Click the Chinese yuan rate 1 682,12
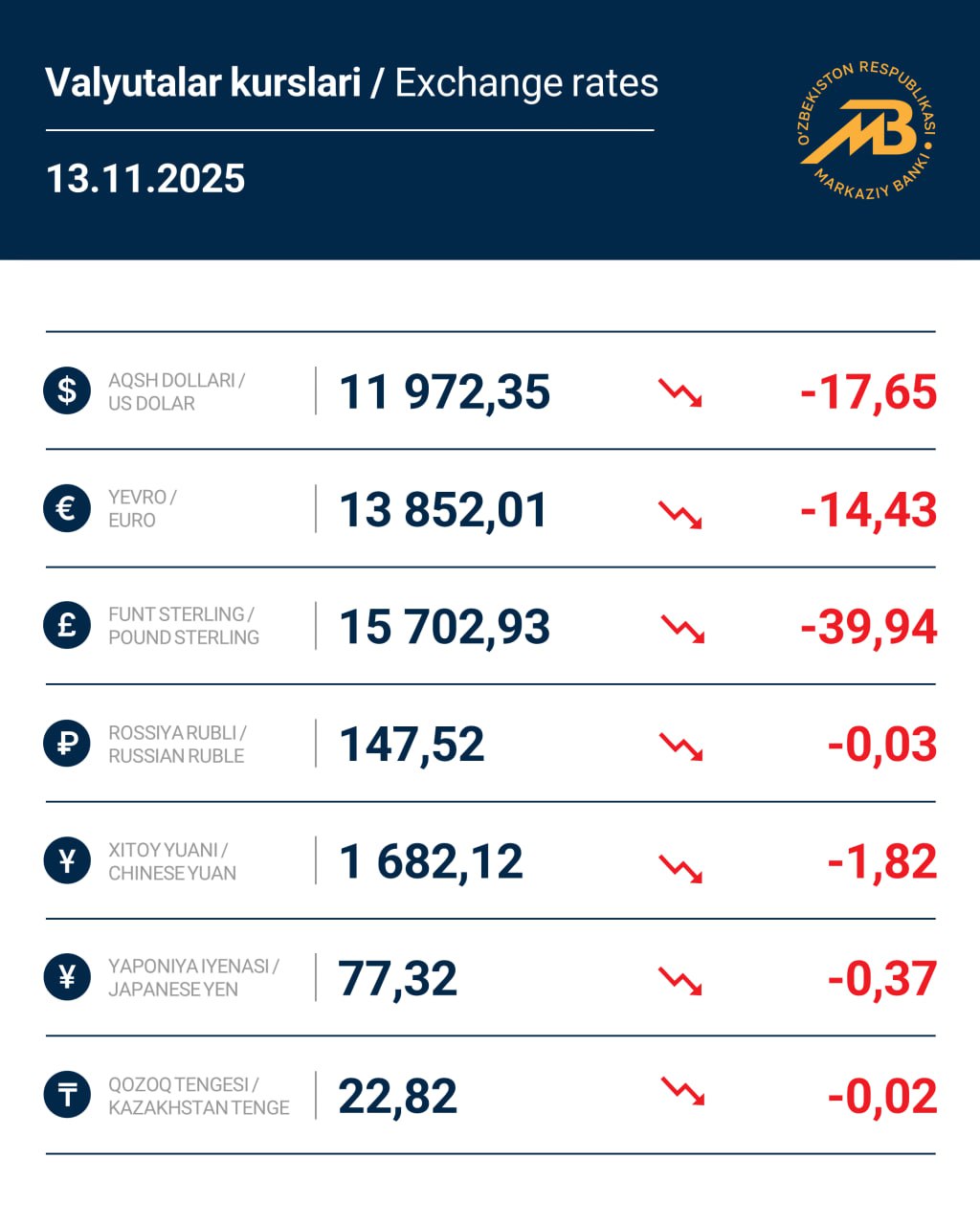This screenshot has width=980, height=1225. (431, 862)
